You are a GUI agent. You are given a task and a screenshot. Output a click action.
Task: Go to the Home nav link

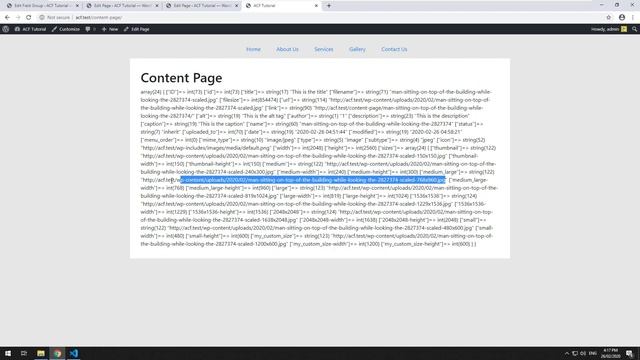(253, 49)
